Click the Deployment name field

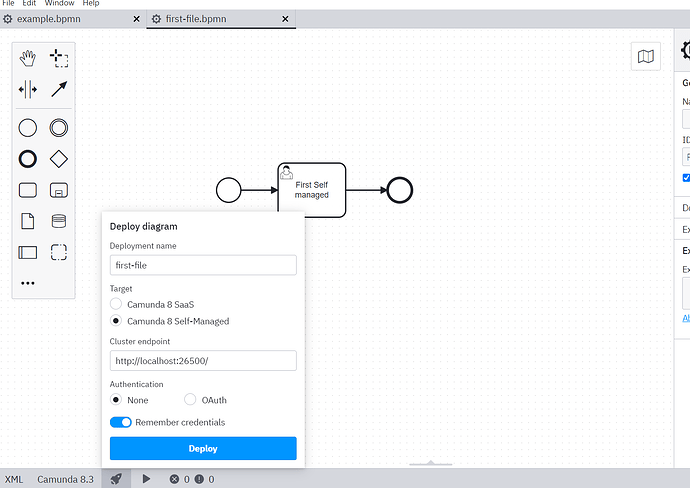coord(203,265)
